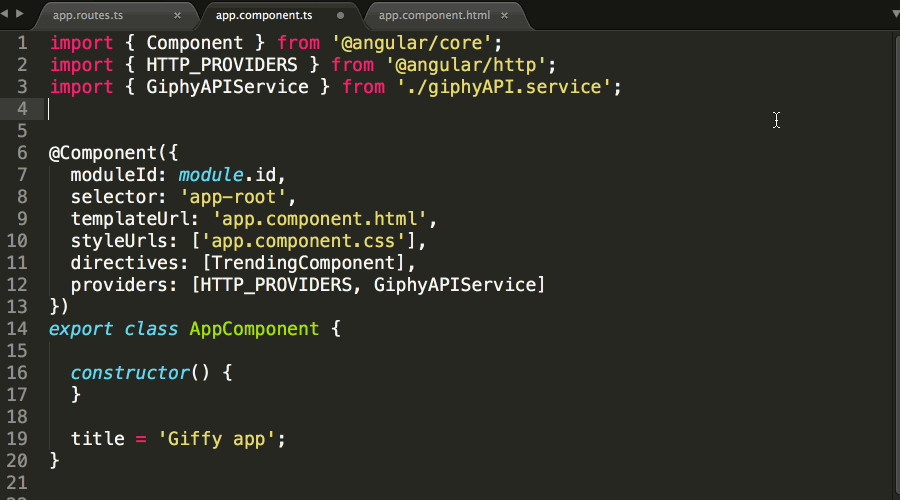Image resolution: width=900 pixels, height=500 pixels.
Task: Click 'app.component.html' string in code
Action: pos(319,219)
